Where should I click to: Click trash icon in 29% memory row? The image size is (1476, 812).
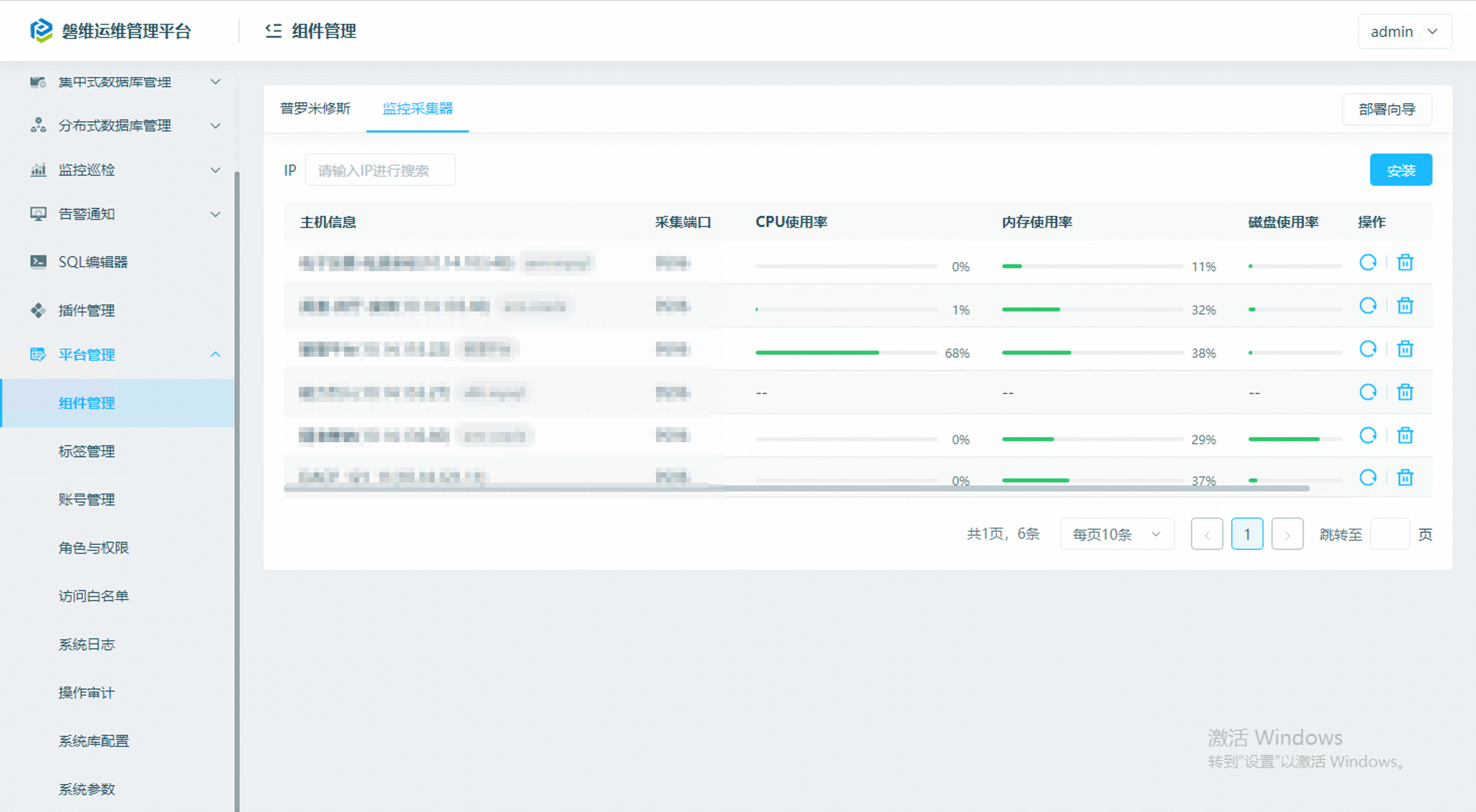pos(1405,436)
